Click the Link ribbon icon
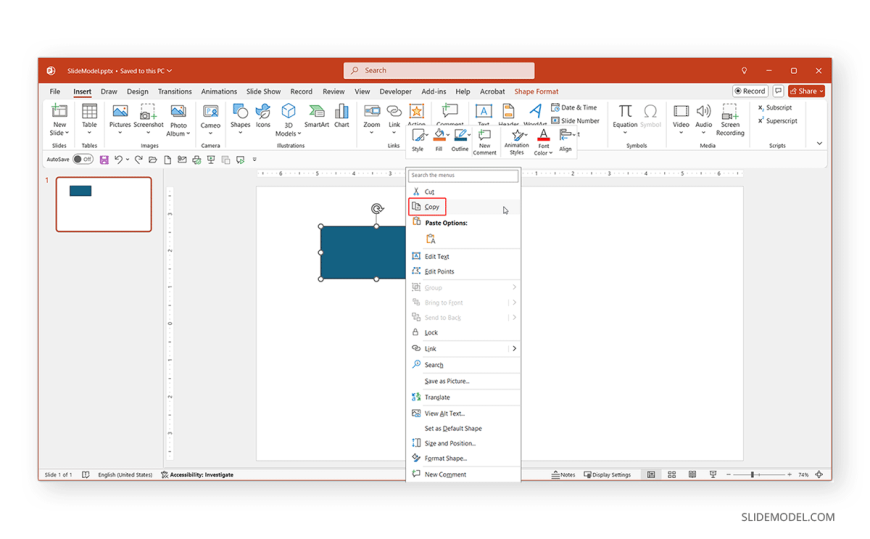This screenshot has width=870, height=539. tap(394, 111)
